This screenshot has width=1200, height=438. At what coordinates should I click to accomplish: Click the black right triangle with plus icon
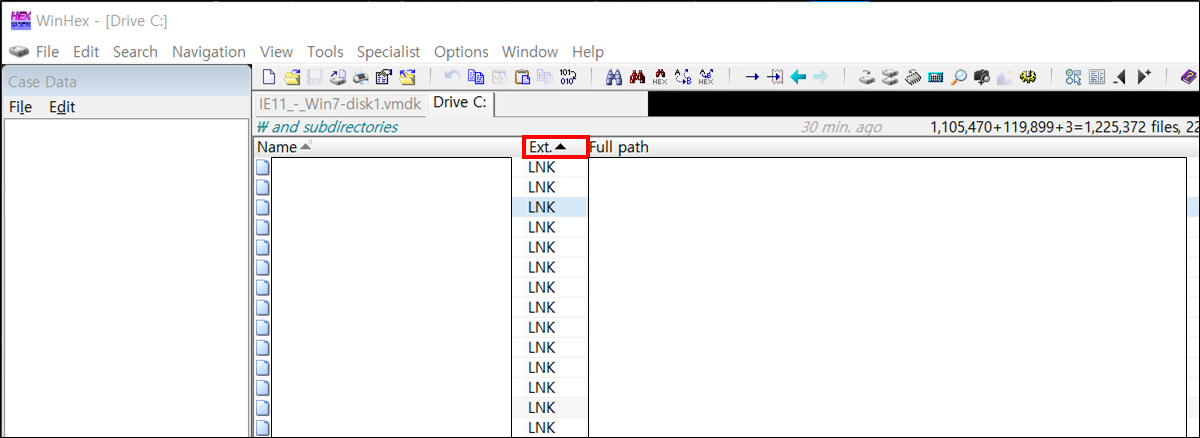click(x=1145, y=76)
